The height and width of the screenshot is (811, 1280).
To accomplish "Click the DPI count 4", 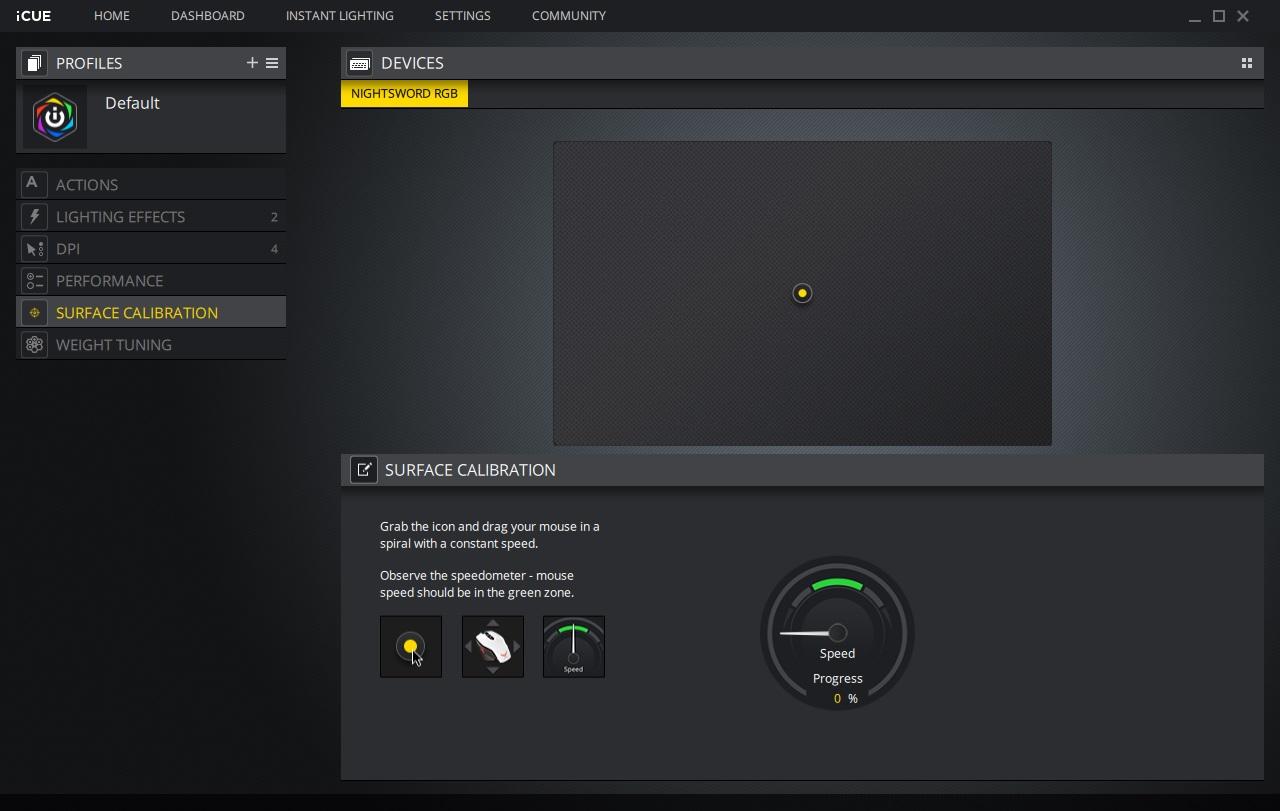I will click(274, 249).
